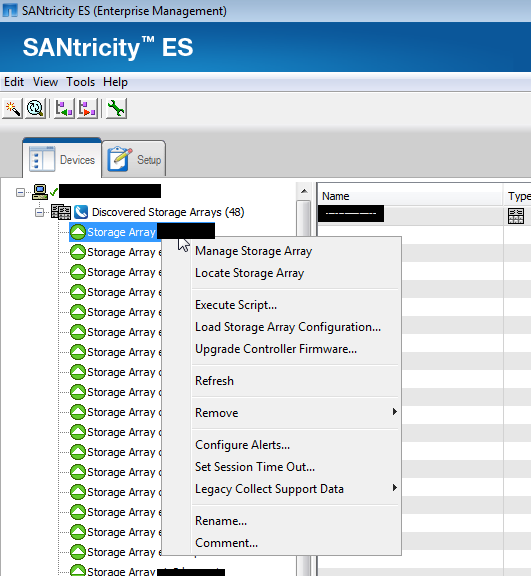Expand the Remove submenu arrow

click(394, 411)
